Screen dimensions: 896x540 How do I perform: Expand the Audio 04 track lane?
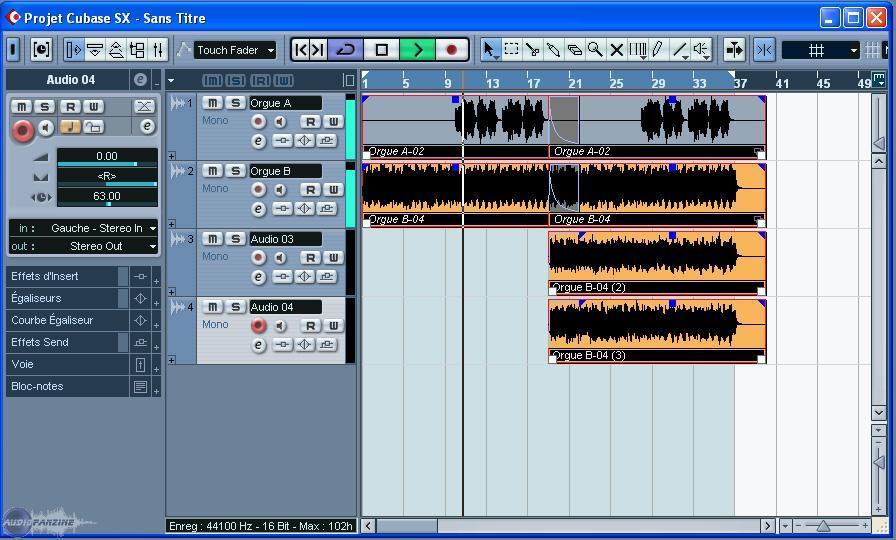[171, 360]
